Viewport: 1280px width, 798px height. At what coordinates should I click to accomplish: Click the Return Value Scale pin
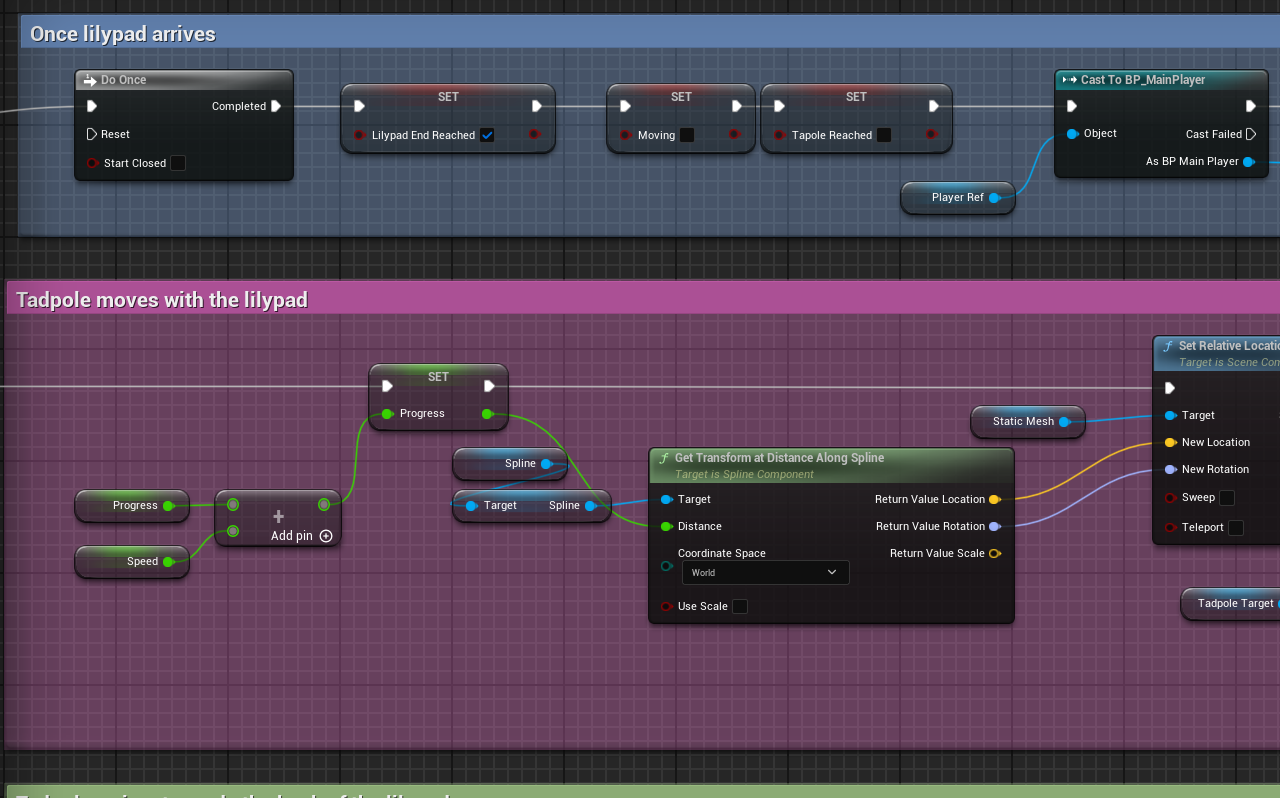point(995,553)
